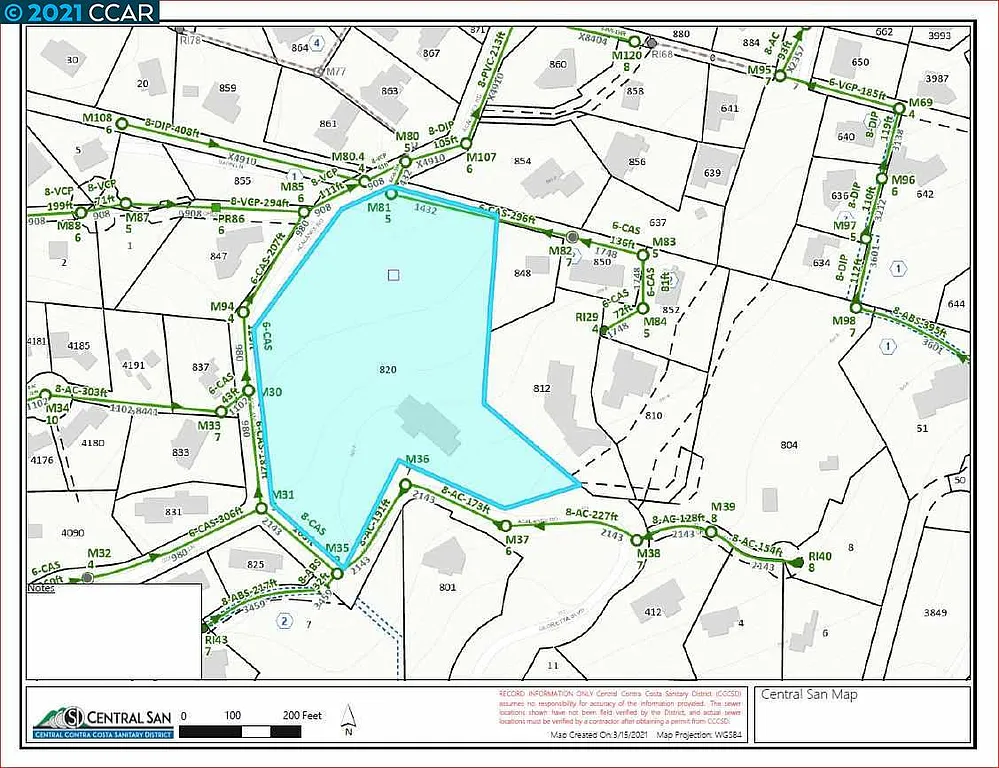
Task: Click manhole M81 marker circle
Action: coord(393,191)
